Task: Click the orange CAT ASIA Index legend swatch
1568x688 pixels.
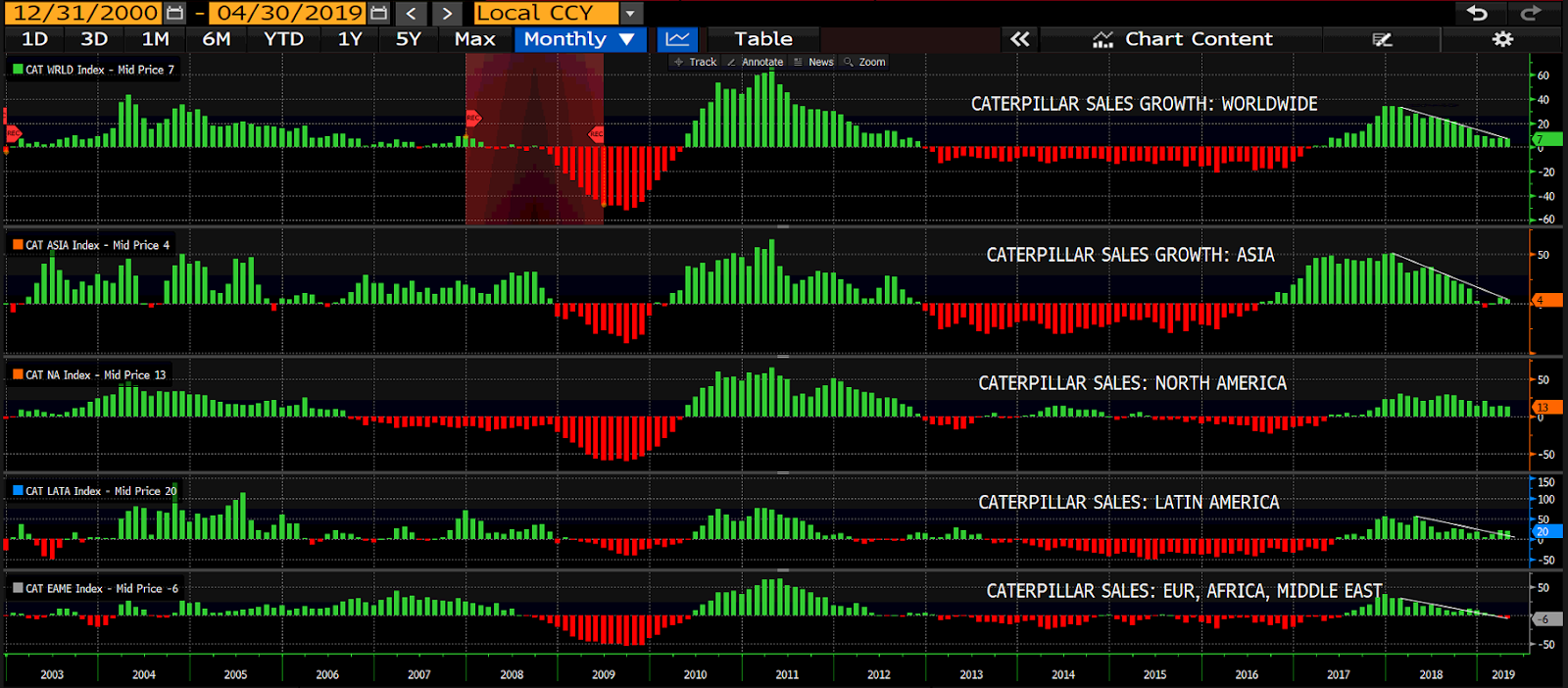Action: tap(18, 245)
